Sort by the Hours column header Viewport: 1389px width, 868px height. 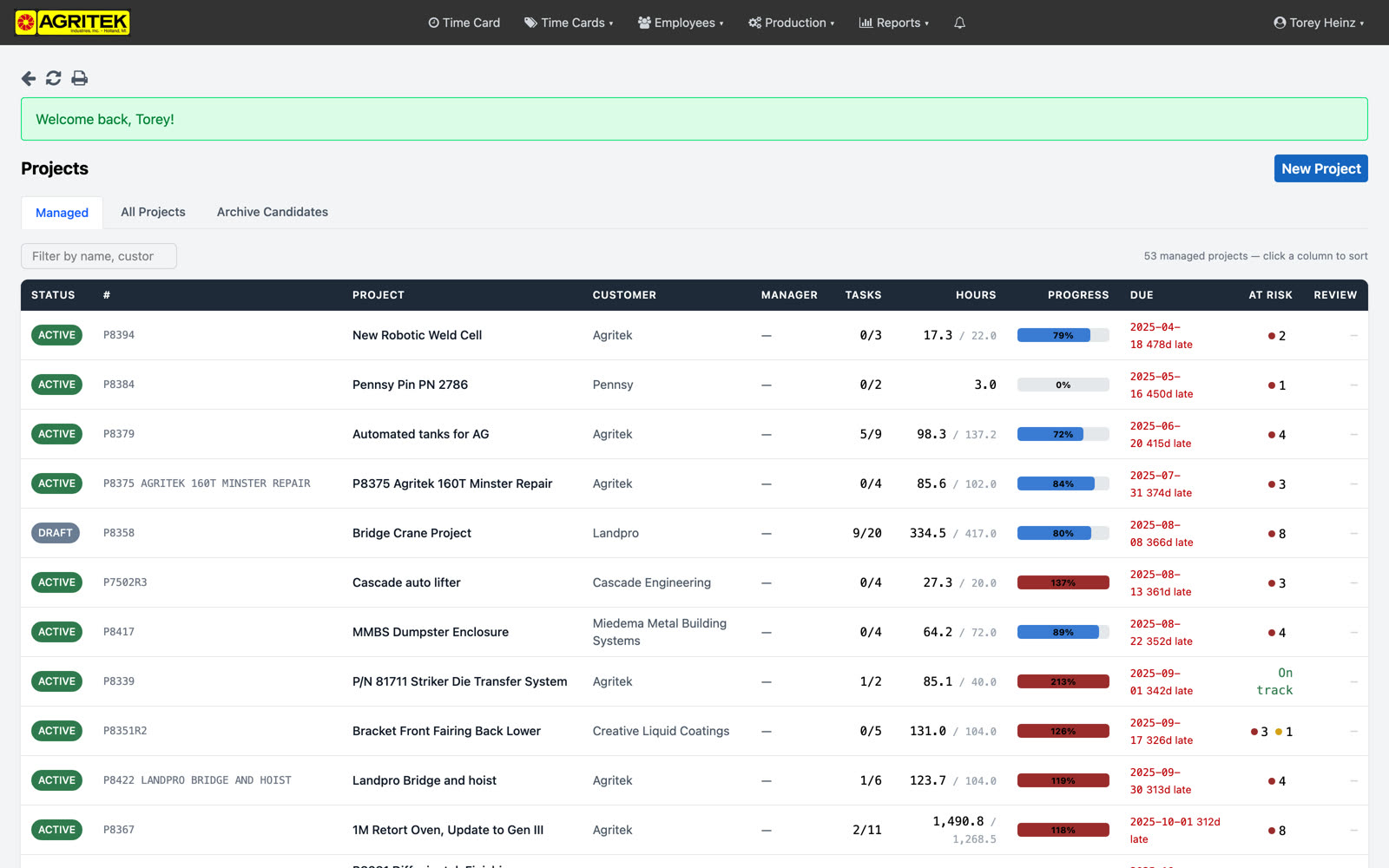976,295
